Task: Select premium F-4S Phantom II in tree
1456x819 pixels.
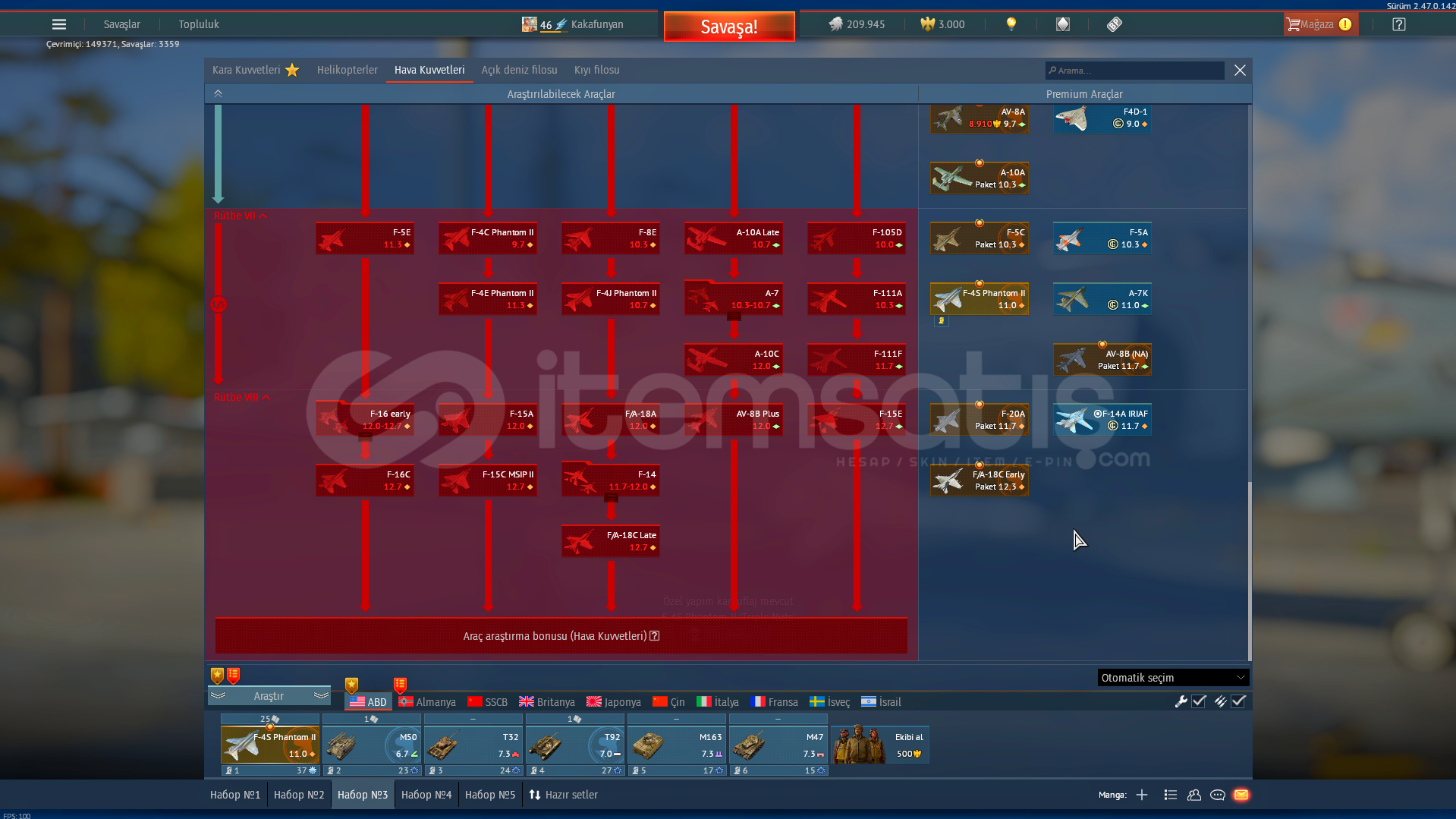Action: (x=980, y=299)
